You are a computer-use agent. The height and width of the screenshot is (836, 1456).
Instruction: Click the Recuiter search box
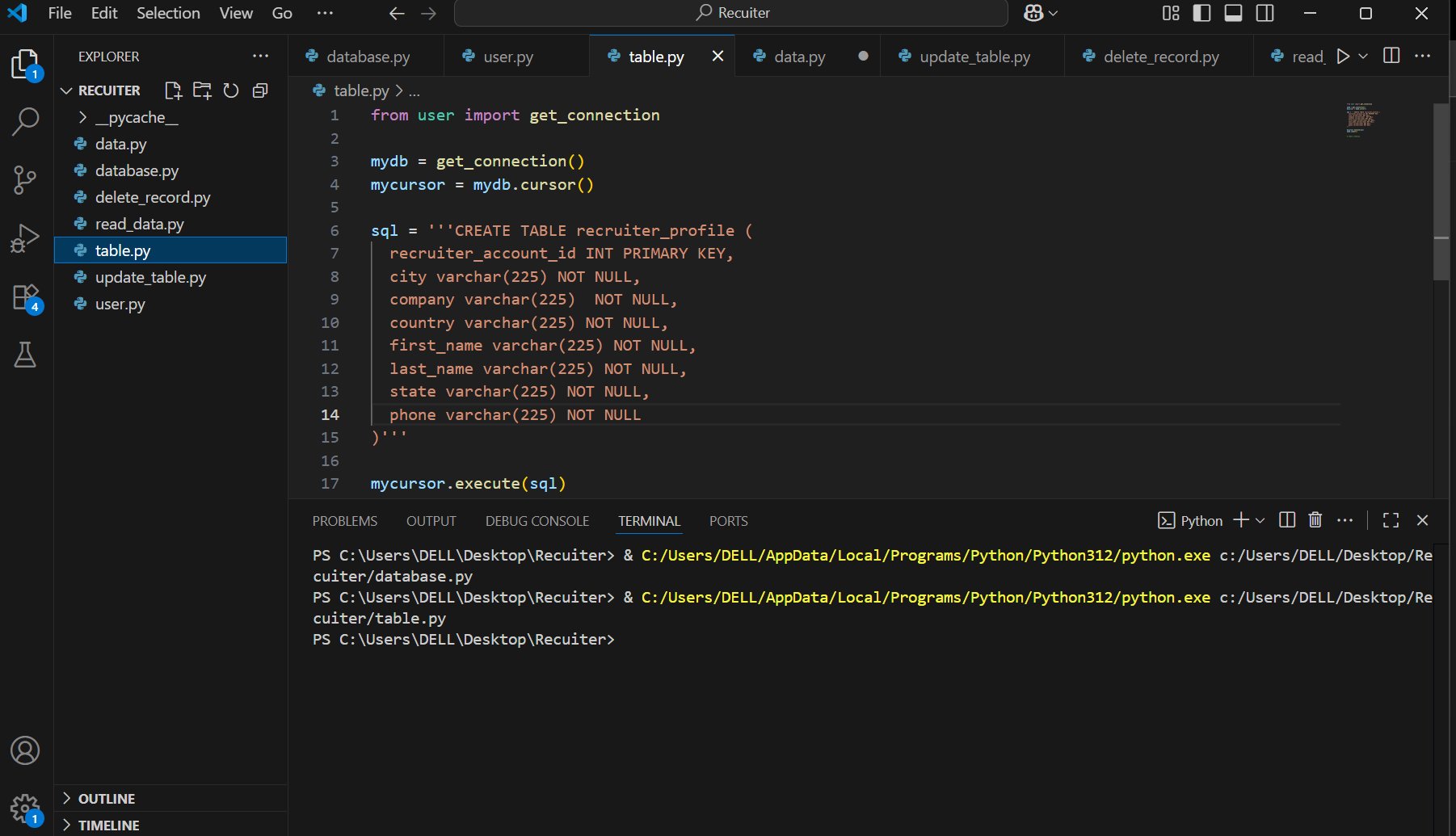click(x=730, y=13)
